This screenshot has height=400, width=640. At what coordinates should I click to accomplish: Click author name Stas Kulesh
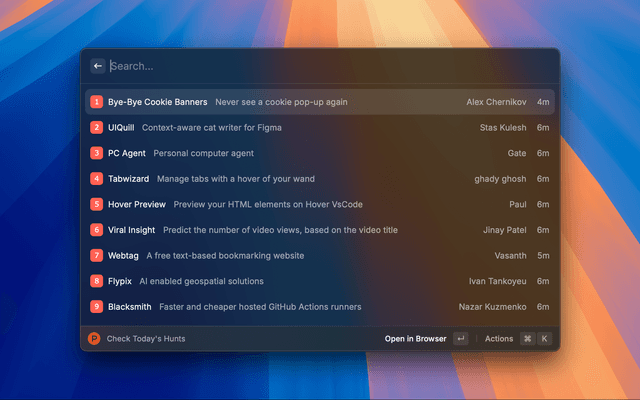point(503,128)
